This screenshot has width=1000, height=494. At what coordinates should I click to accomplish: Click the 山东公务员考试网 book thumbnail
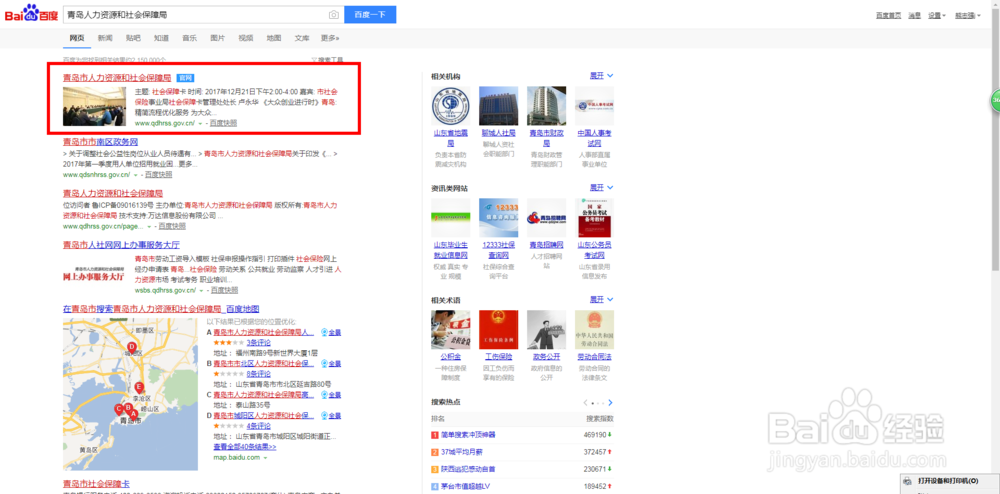pyautogui.click(x=594, y=218)
